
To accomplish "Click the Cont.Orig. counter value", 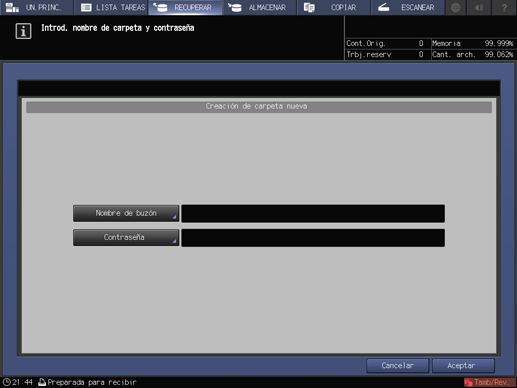I will point(421,43).
